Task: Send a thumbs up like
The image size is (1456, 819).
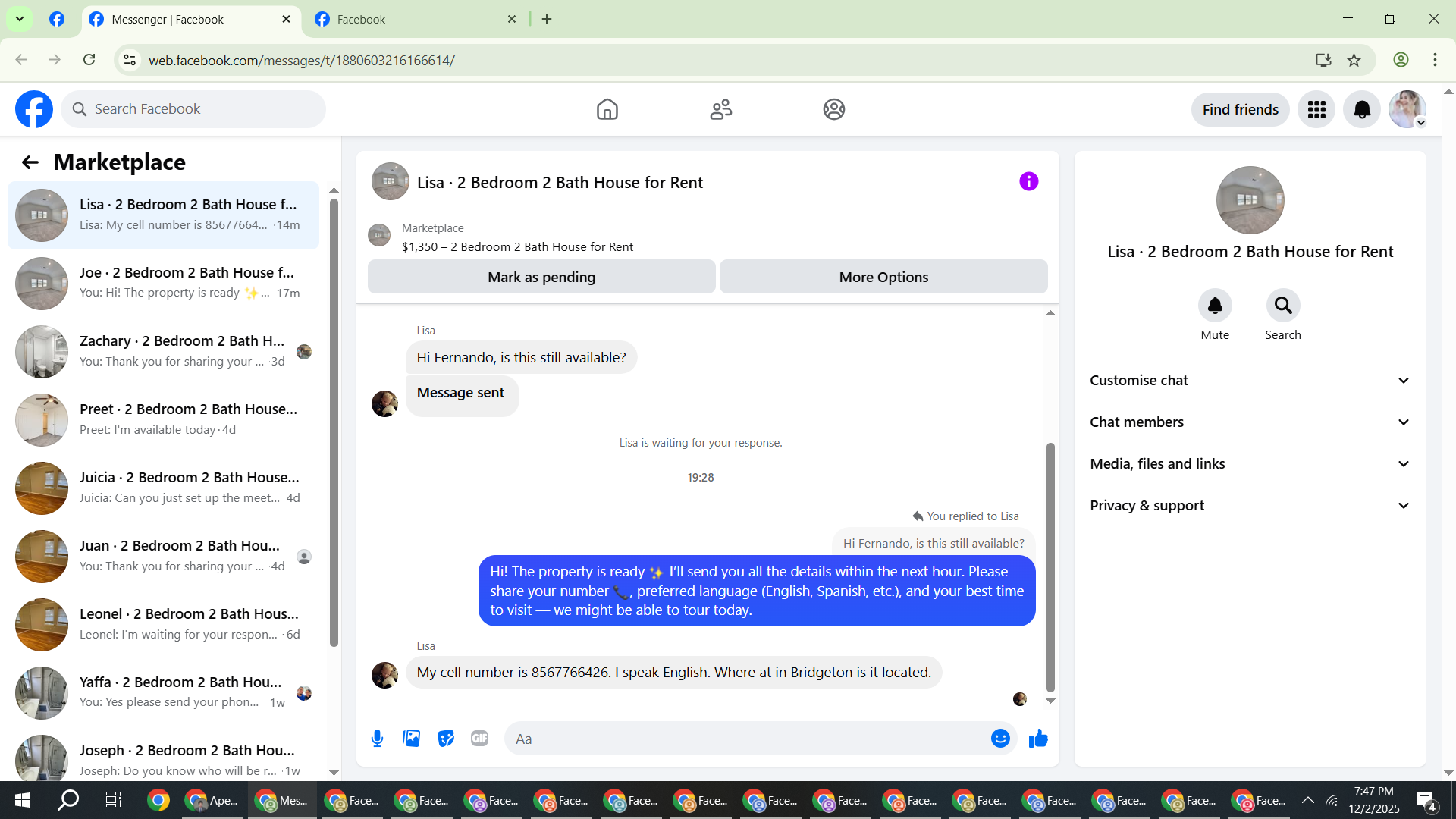Action: pos(1038,739)
